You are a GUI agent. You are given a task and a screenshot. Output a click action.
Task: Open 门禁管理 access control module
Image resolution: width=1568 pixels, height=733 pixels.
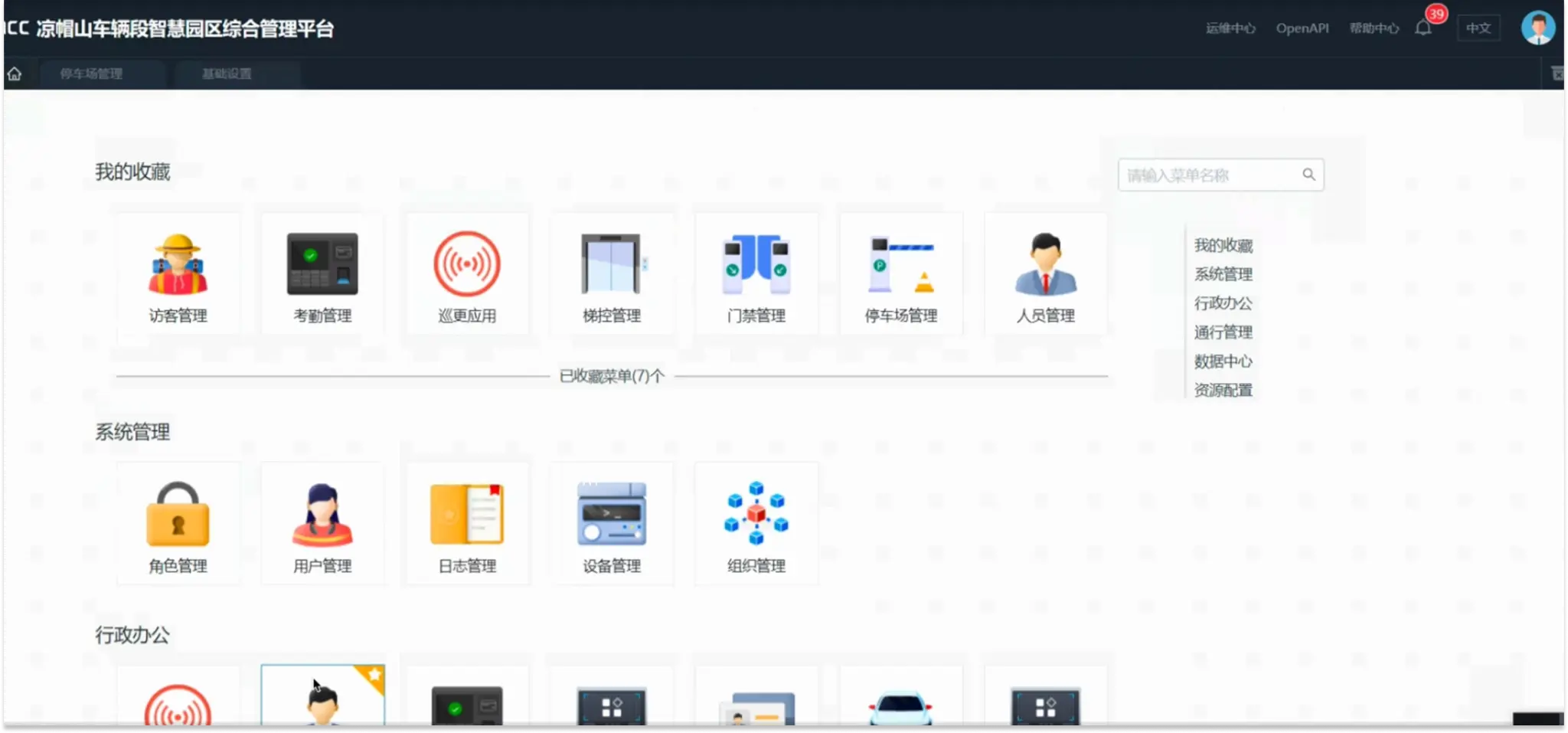tap(756, 274)
